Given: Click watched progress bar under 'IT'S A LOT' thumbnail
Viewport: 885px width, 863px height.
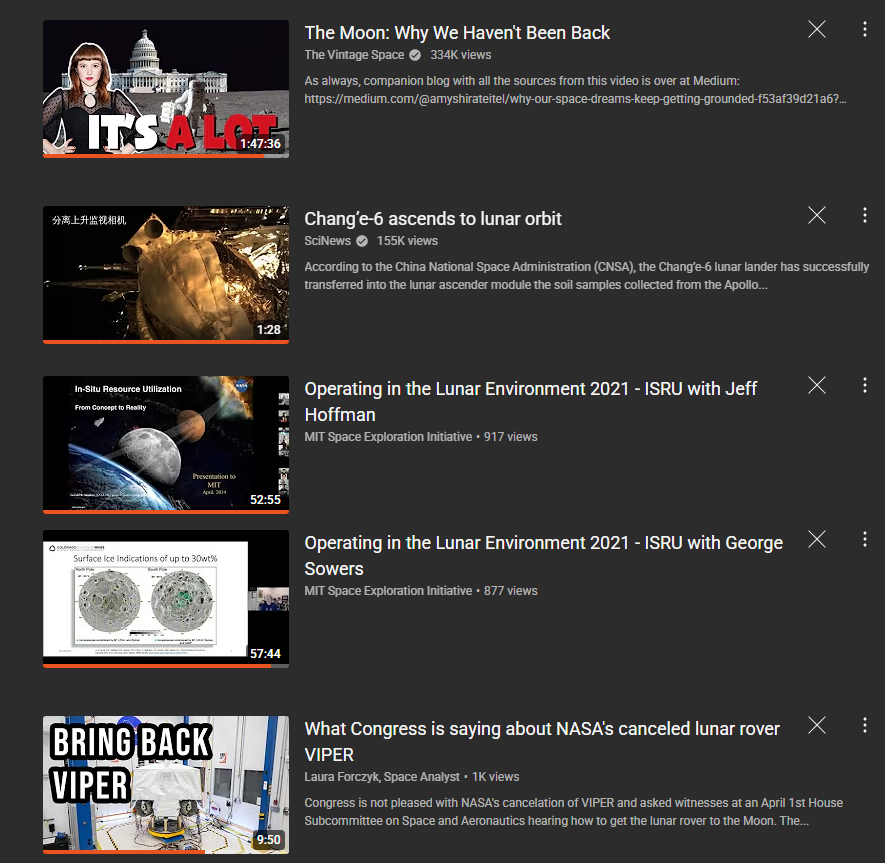Looking at the screenshot, I should click(154, 156).
